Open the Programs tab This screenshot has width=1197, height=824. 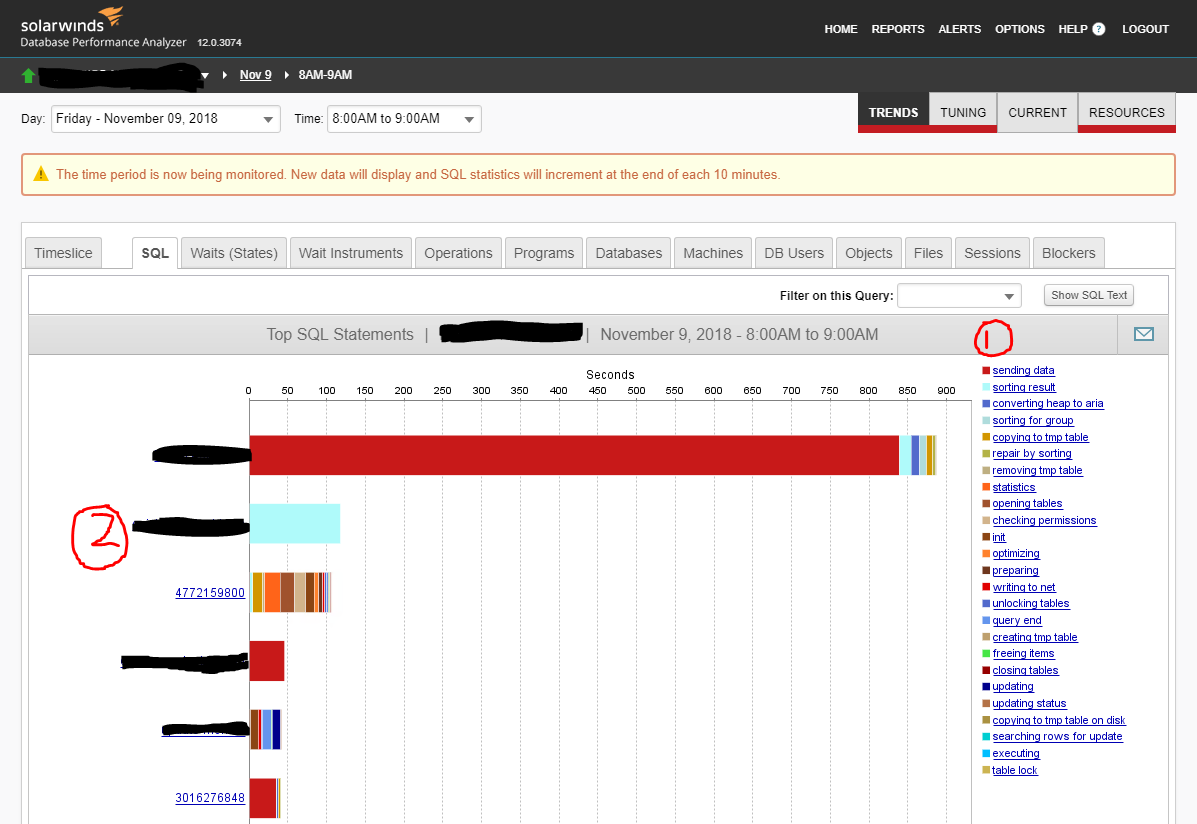(x=544, y=253)
